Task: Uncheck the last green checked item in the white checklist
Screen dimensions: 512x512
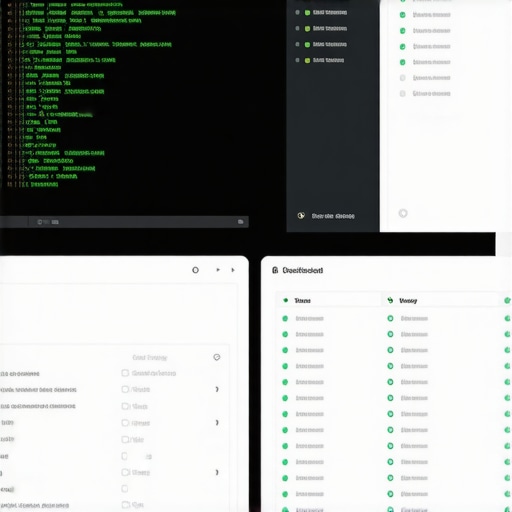Action: click(x=402, y=62)
